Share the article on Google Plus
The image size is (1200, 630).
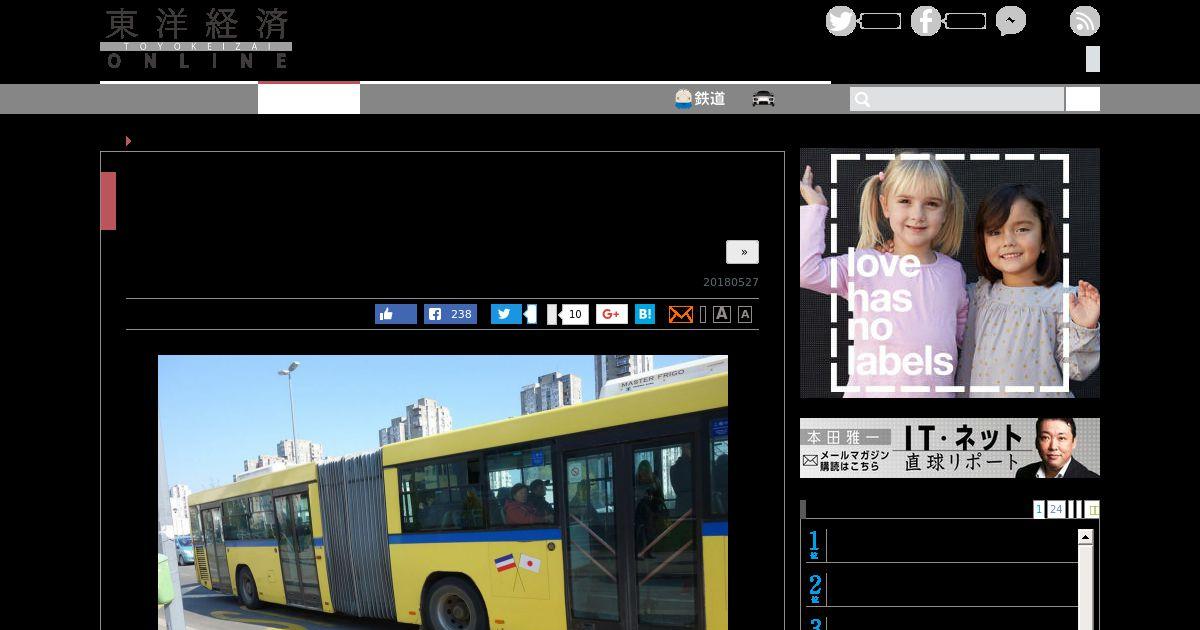[612, 314]
